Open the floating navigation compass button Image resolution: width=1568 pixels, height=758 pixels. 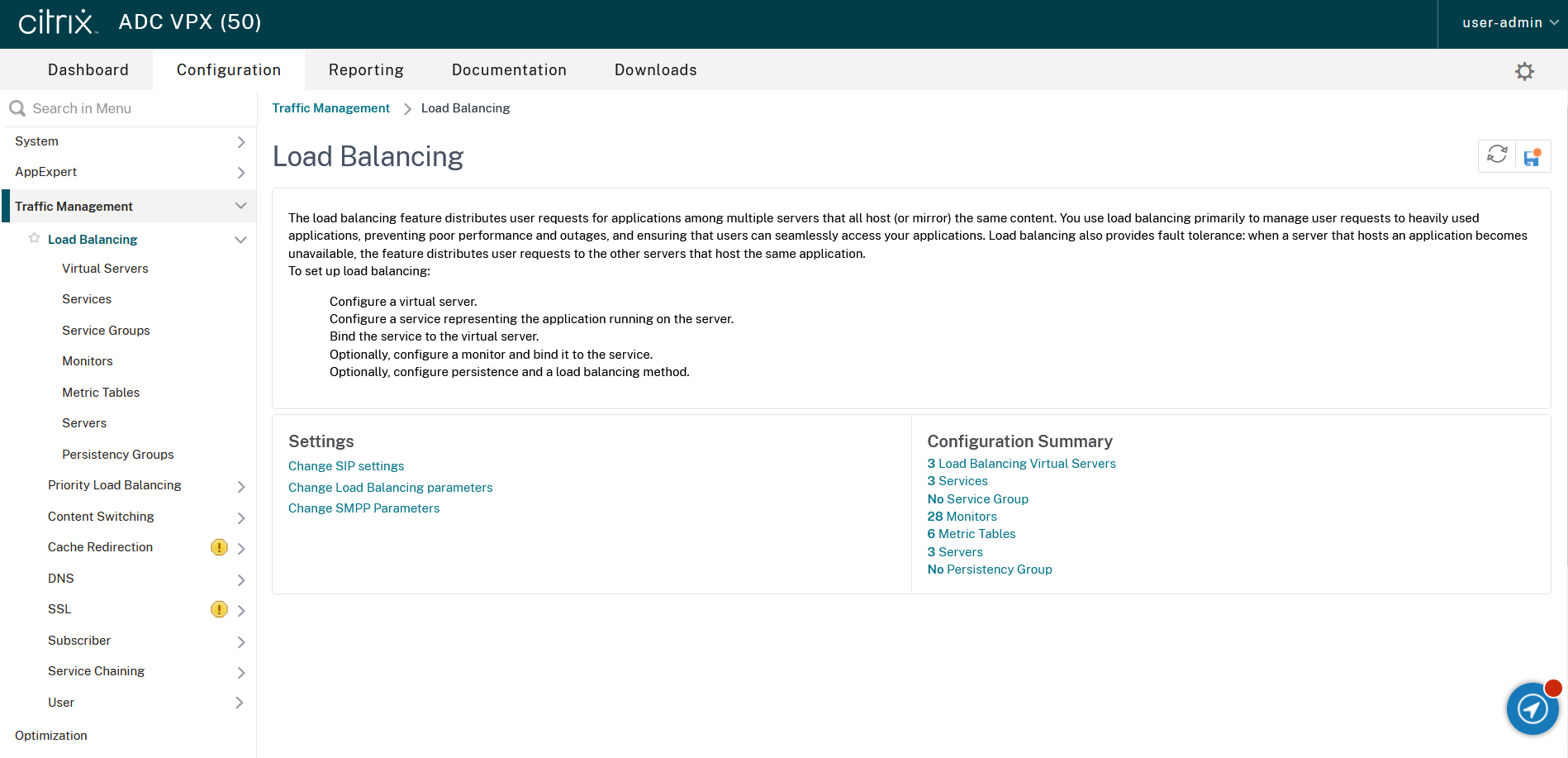point(1532,708)
